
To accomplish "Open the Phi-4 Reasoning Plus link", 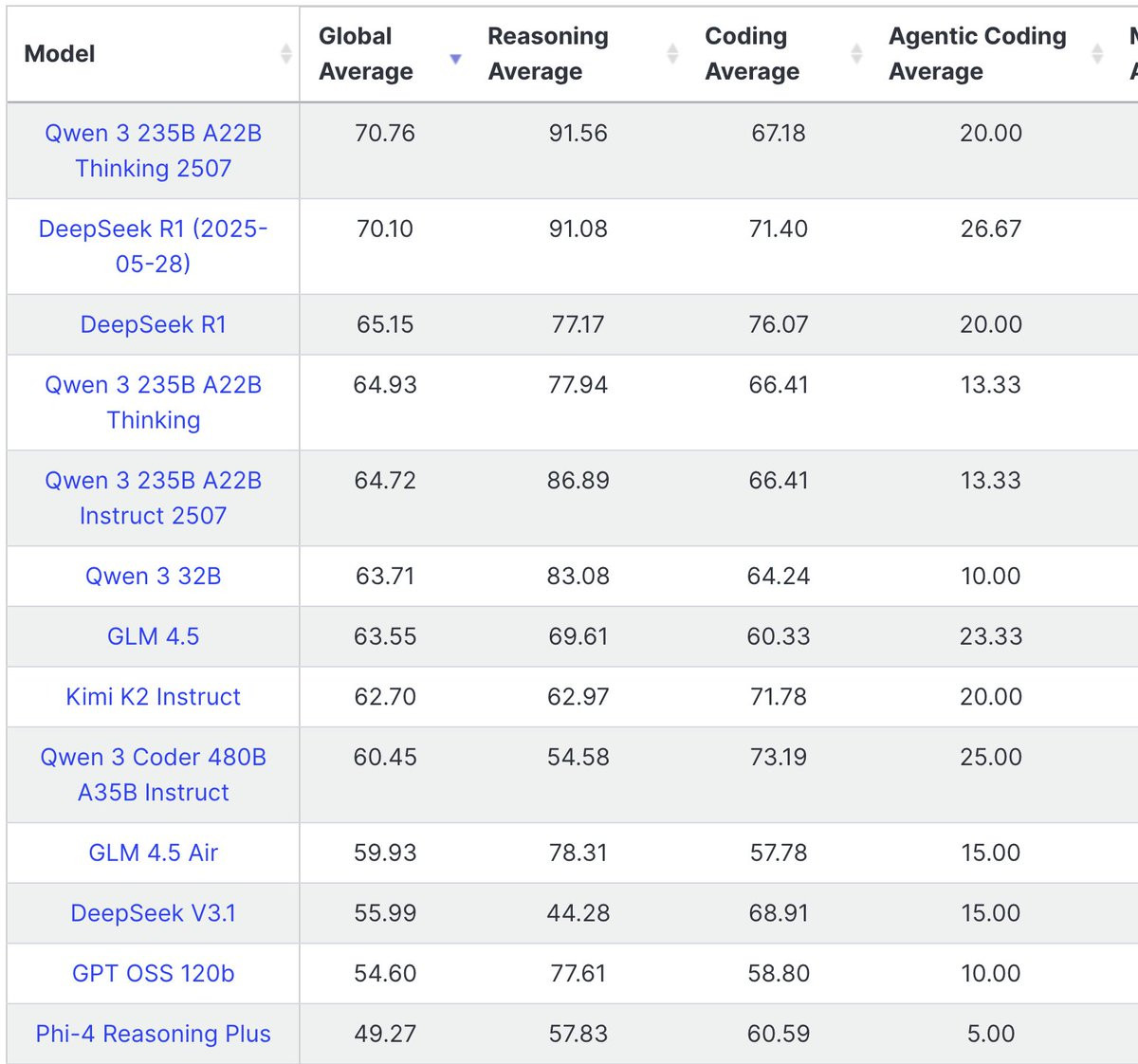I will 154,1034.
